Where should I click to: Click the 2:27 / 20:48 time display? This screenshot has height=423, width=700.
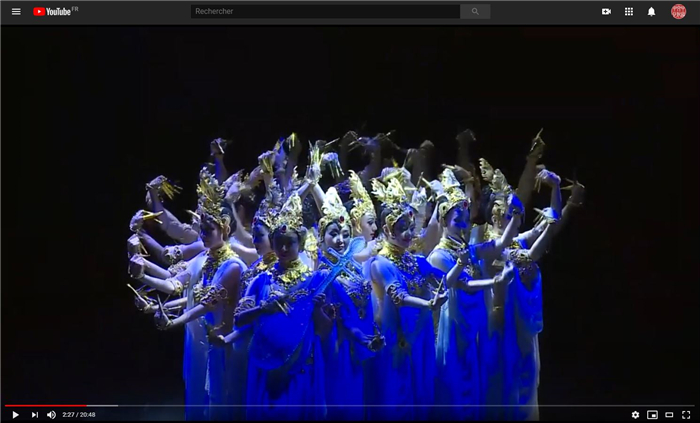(x=79, y=414)
